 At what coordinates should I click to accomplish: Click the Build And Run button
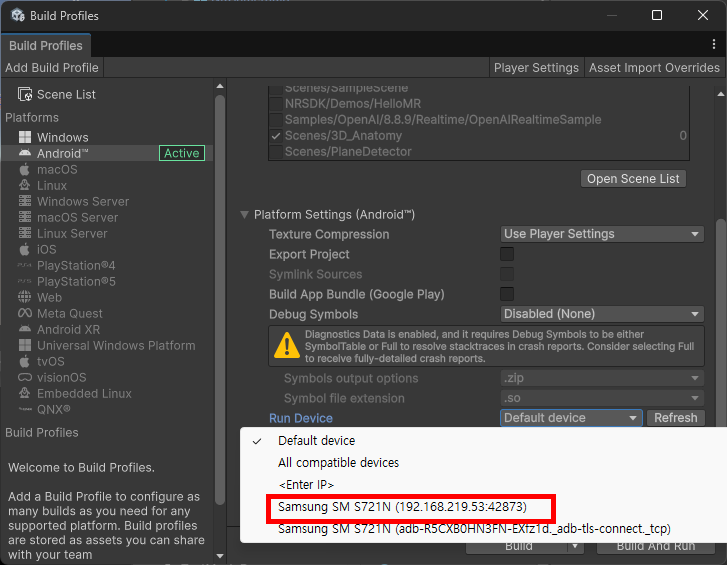pos(656,547)
